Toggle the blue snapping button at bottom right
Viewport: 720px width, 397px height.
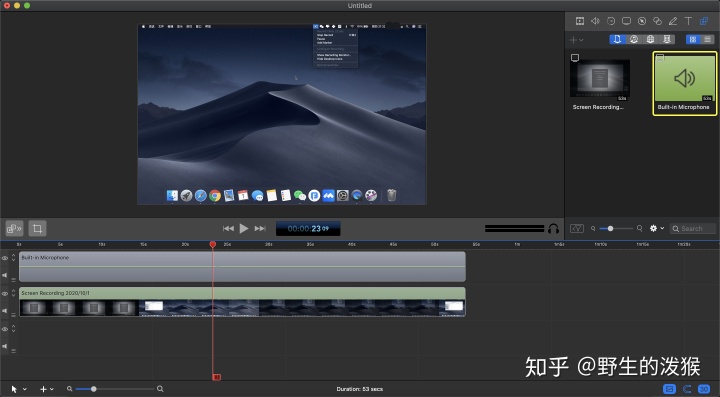(x=669, y=389)
